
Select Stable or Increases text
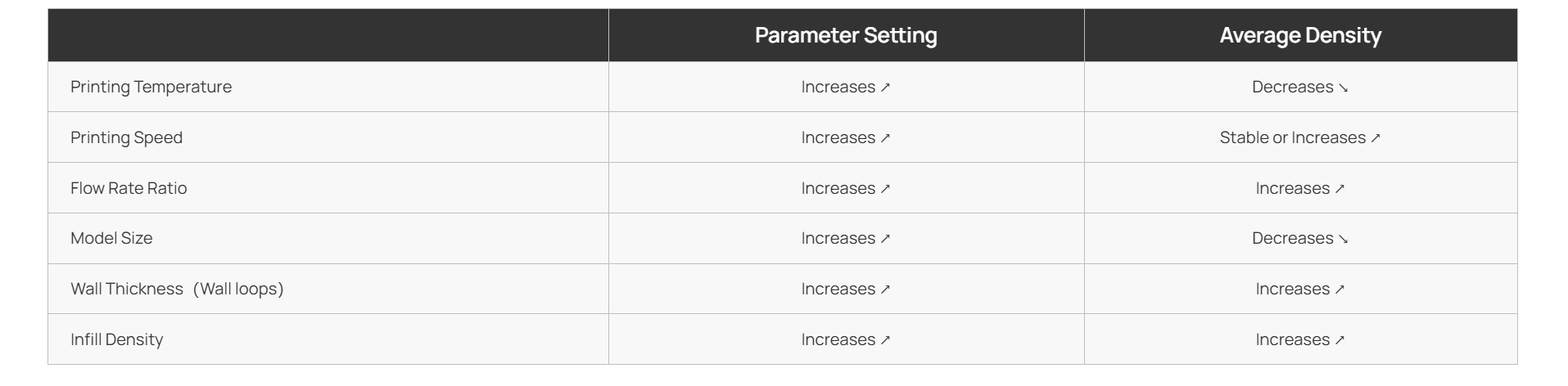(x=1292, y=137)
